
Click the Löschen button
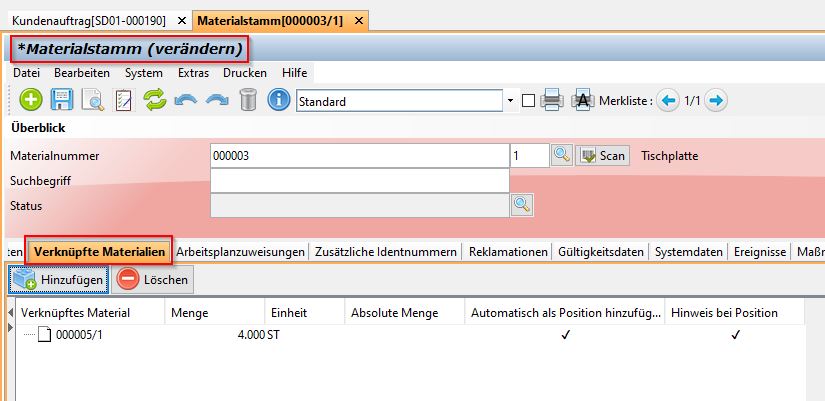tap(153, 280)
